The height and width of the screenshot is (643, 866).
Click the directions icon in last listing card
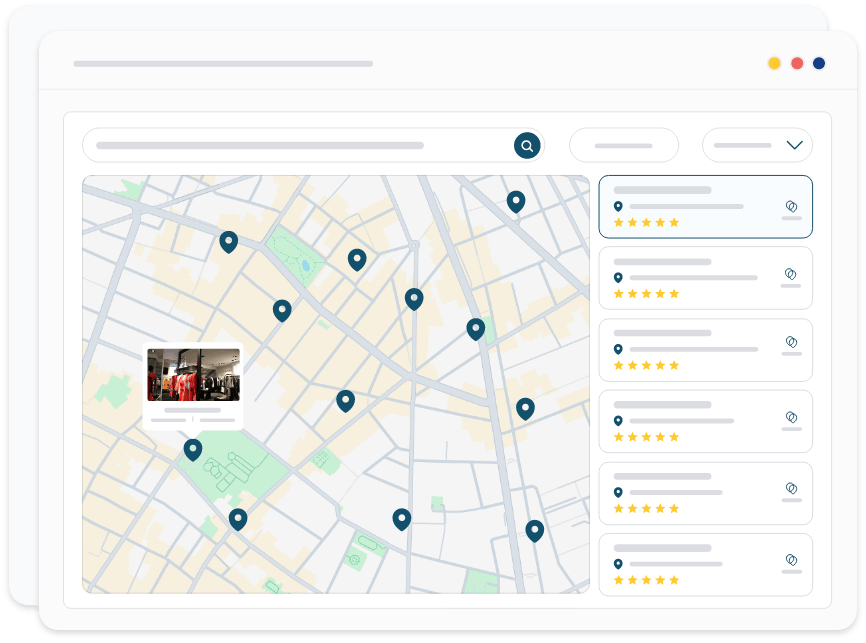pos(791,560)
